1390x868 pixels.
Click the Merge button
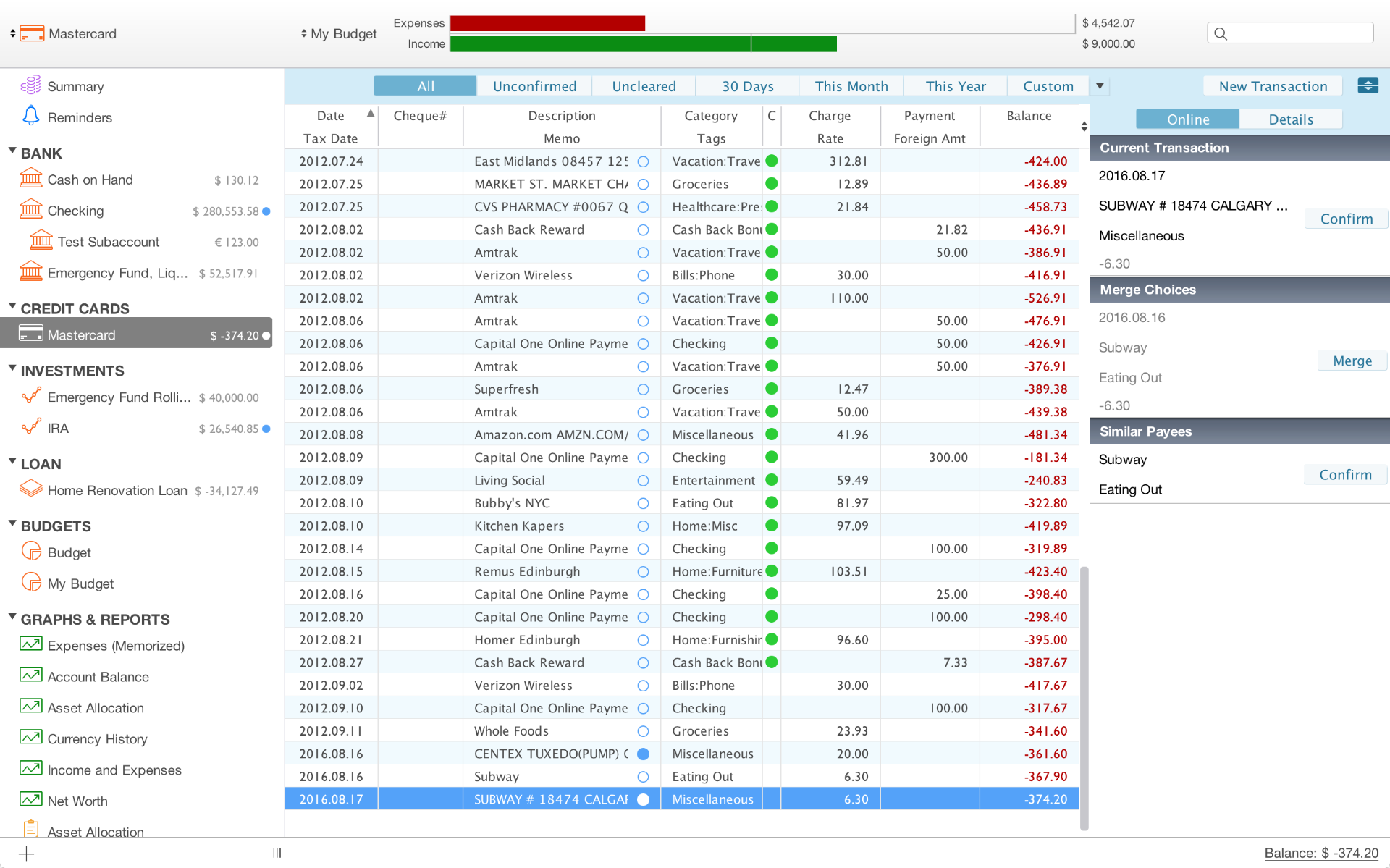tap(1352, 361)
